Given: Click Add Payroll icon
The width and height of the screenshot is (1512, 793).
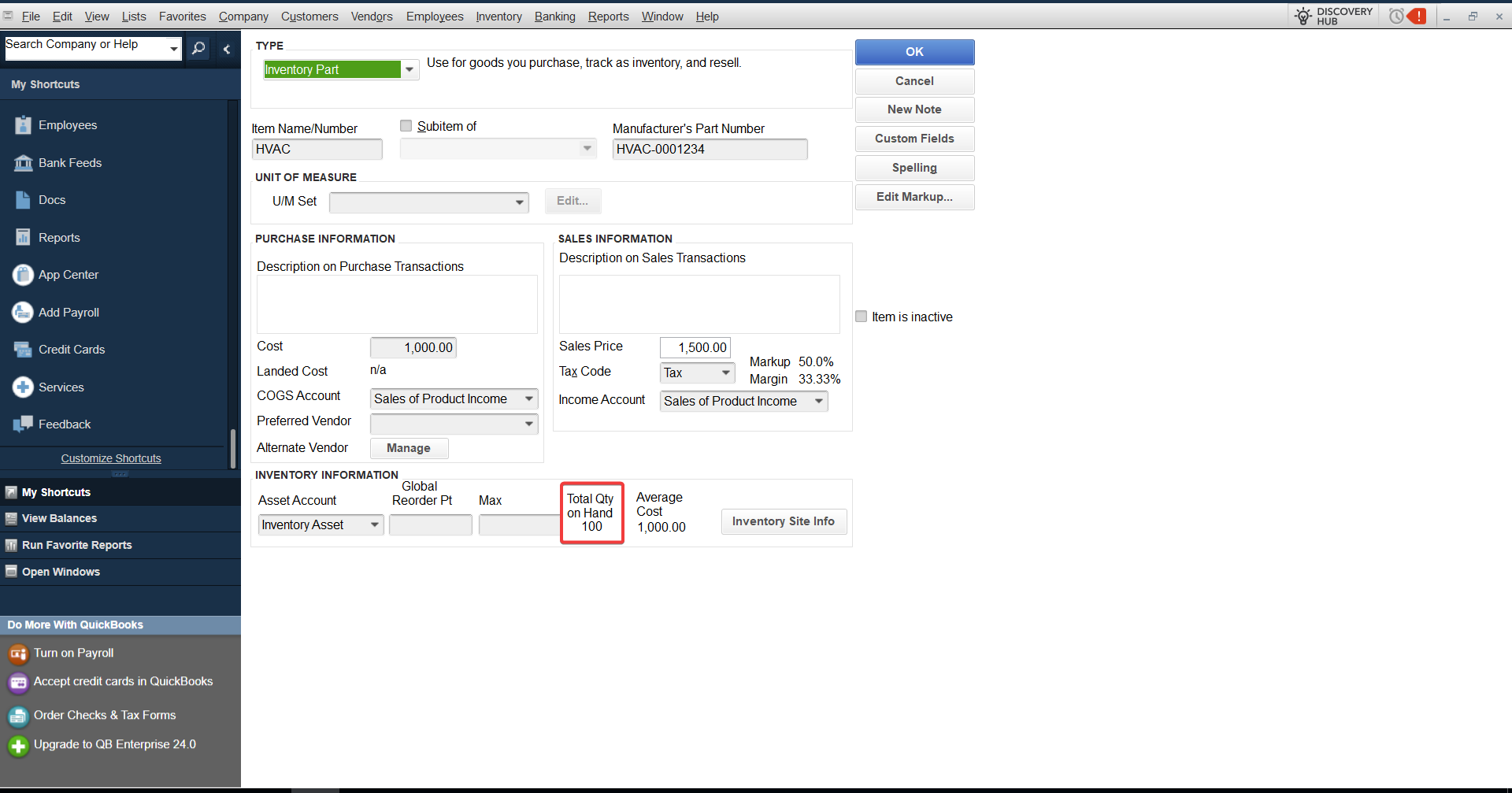Looking at the screenshot, I should click(x=23, y=313).
